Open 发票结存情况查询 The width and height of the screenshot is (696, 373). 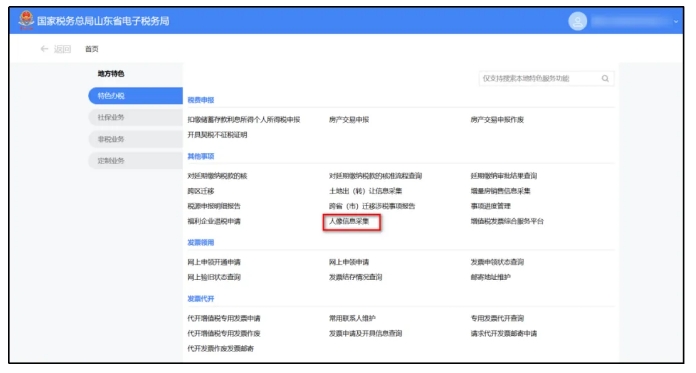coord(356,277)
